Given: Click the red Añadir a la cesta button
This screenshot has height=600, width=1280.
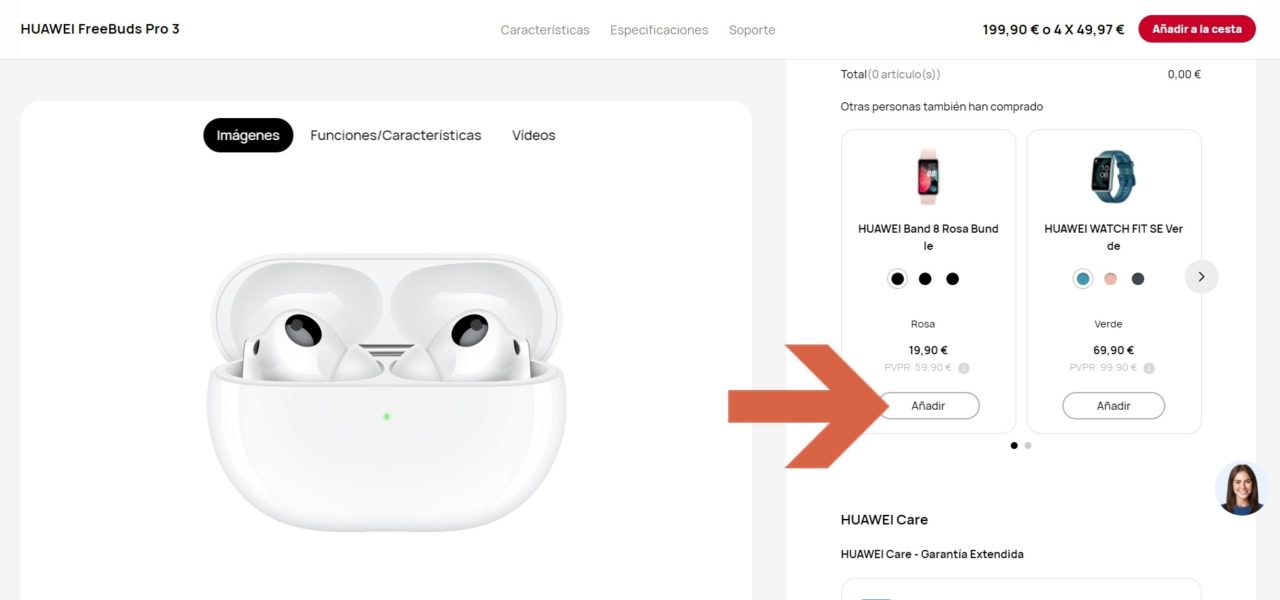Looking at the screenshot, I should point(1197,29).
